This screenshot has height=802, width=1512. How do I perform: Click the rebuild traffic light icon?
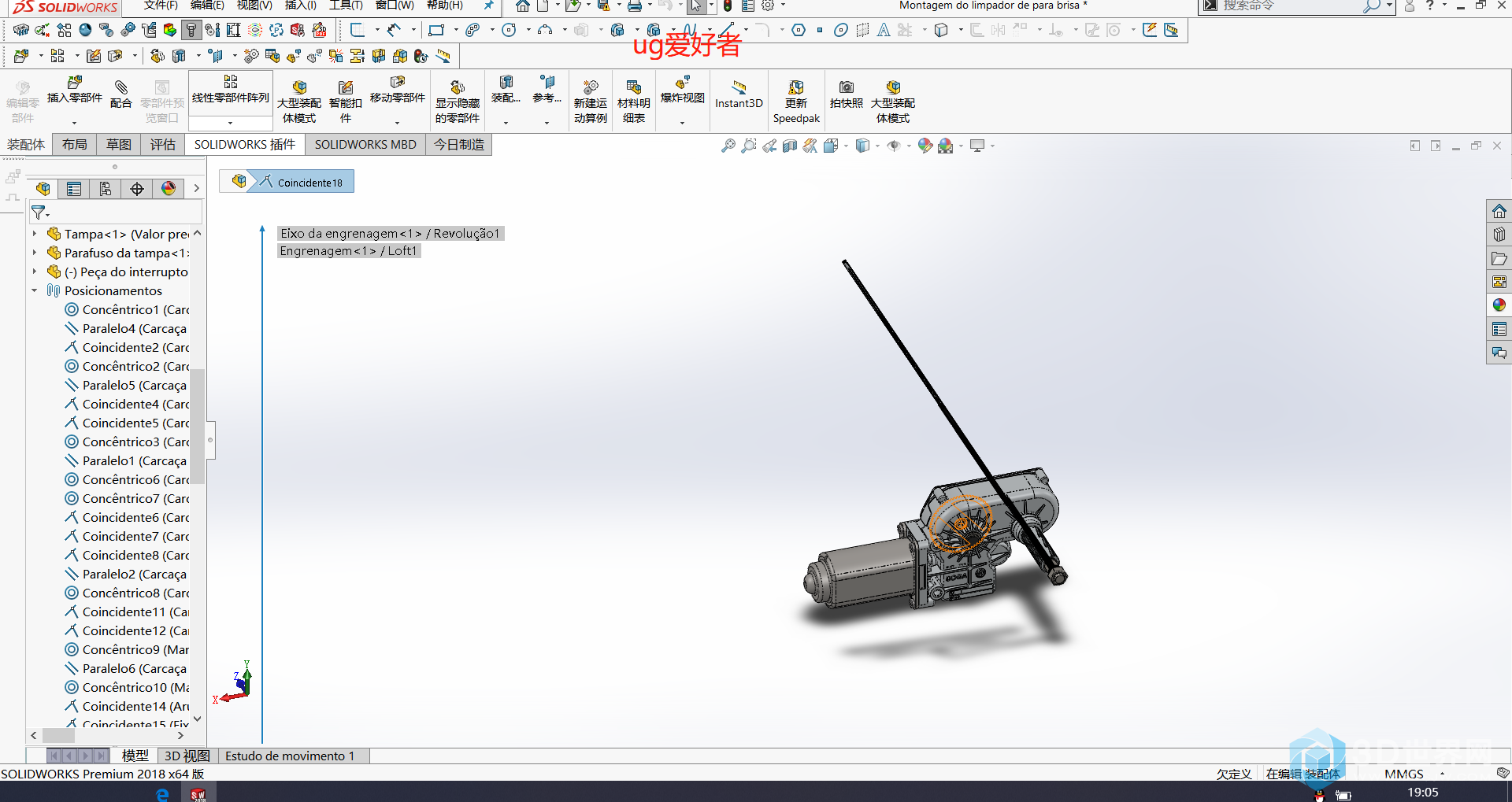click(x=728, y=6)
